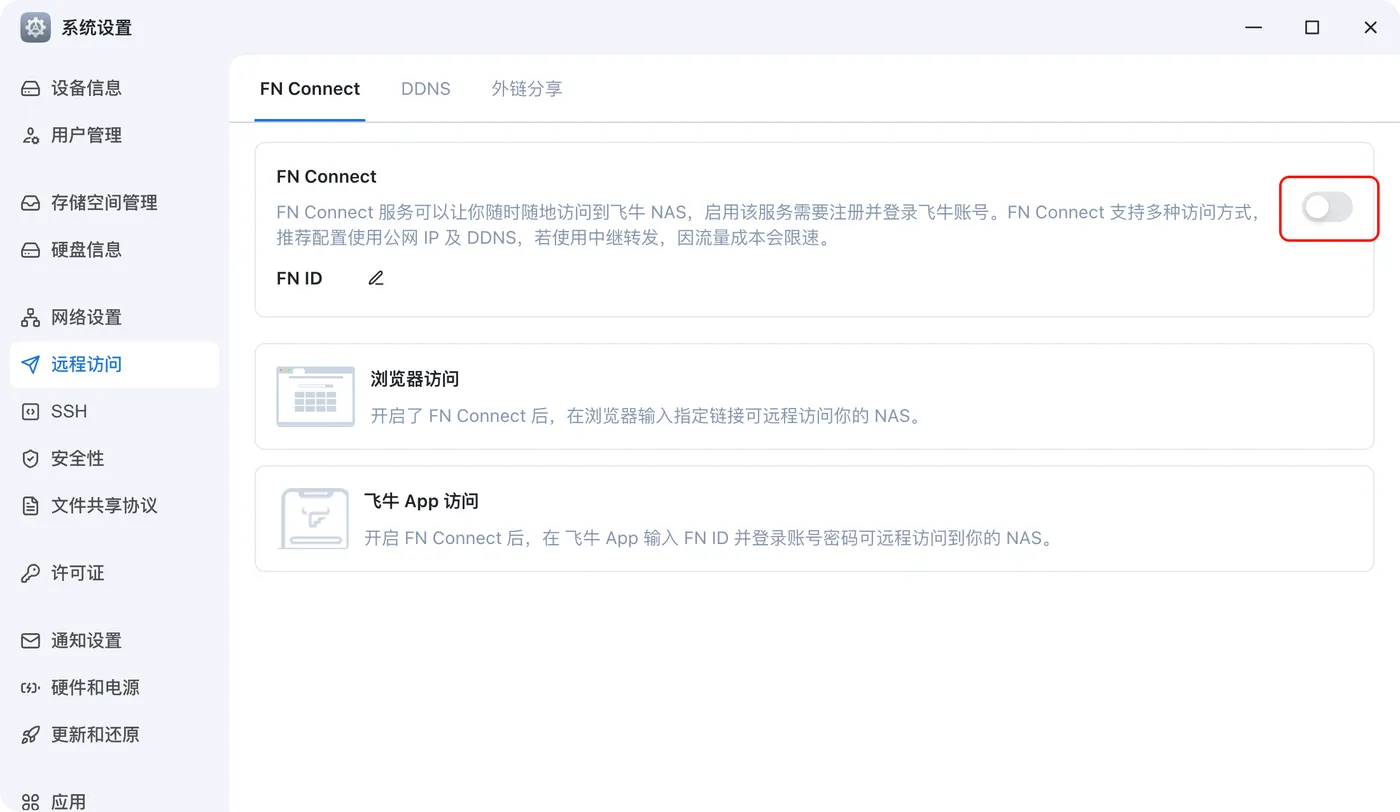Open the 外链分享 tab
The width and height of the screenshot is (1400, 812).
click(x=527, y=88)
